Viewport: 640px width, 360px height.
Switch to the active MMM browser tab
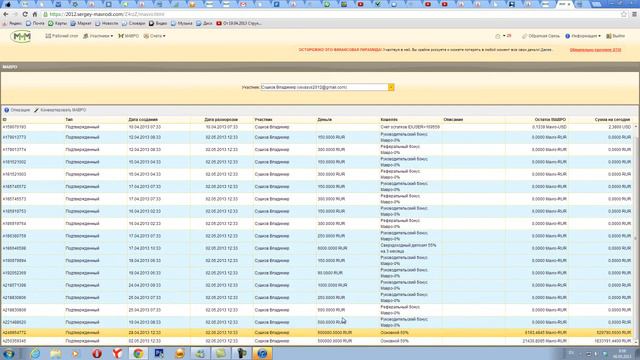(564, 4)
